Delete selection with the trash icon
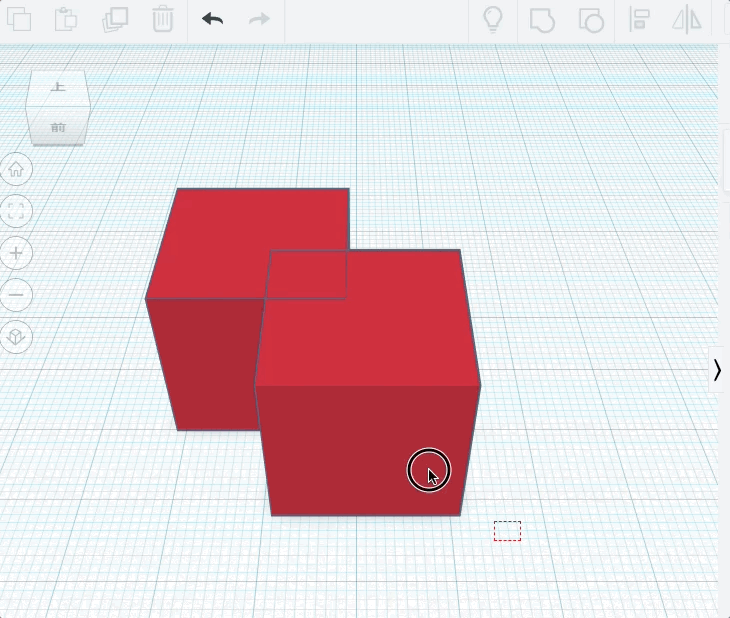 [162, 20]
